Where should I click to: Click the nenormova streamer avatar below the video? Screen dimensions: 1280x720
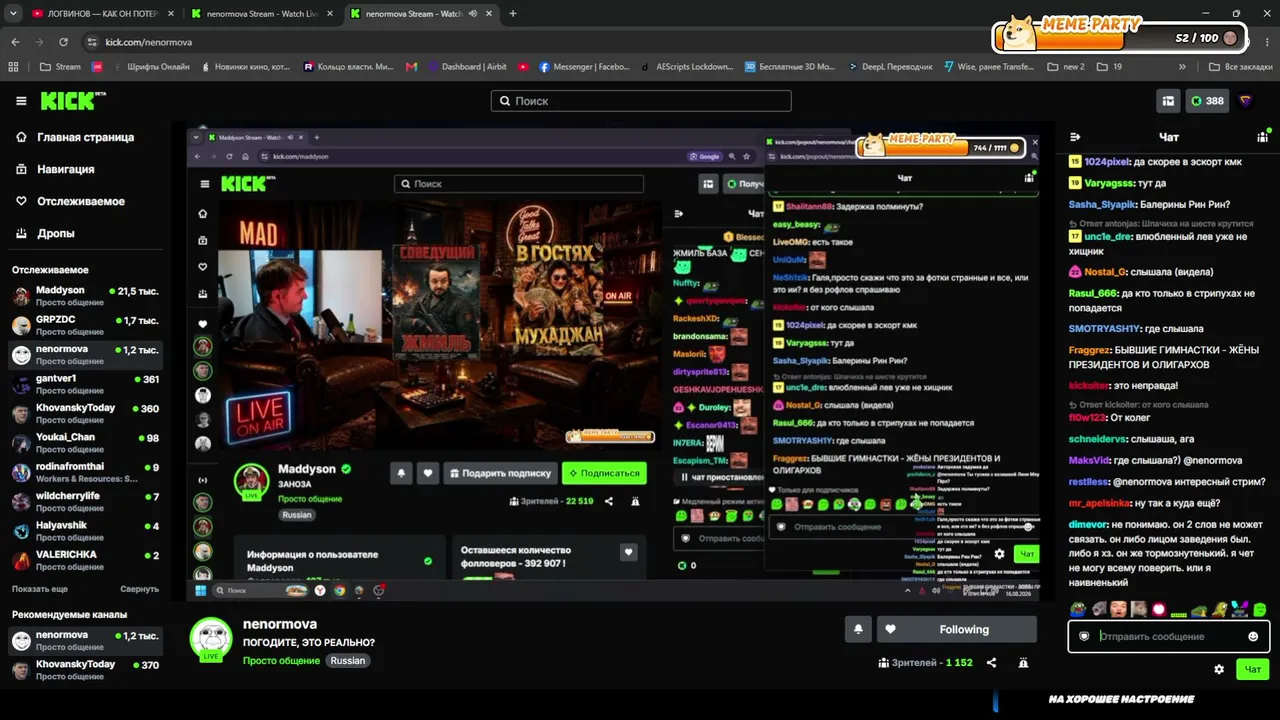coord(211,639)
